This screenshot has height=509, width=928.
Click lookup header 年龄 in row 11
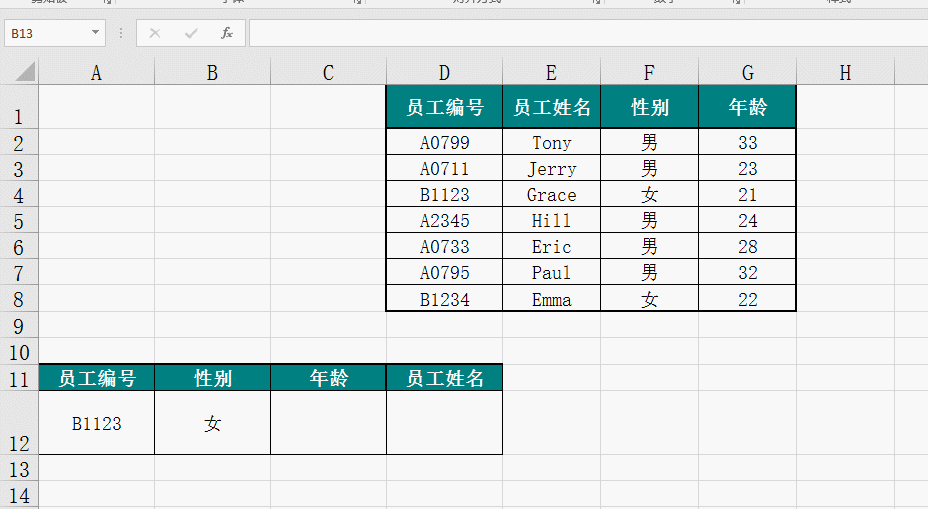328,378
